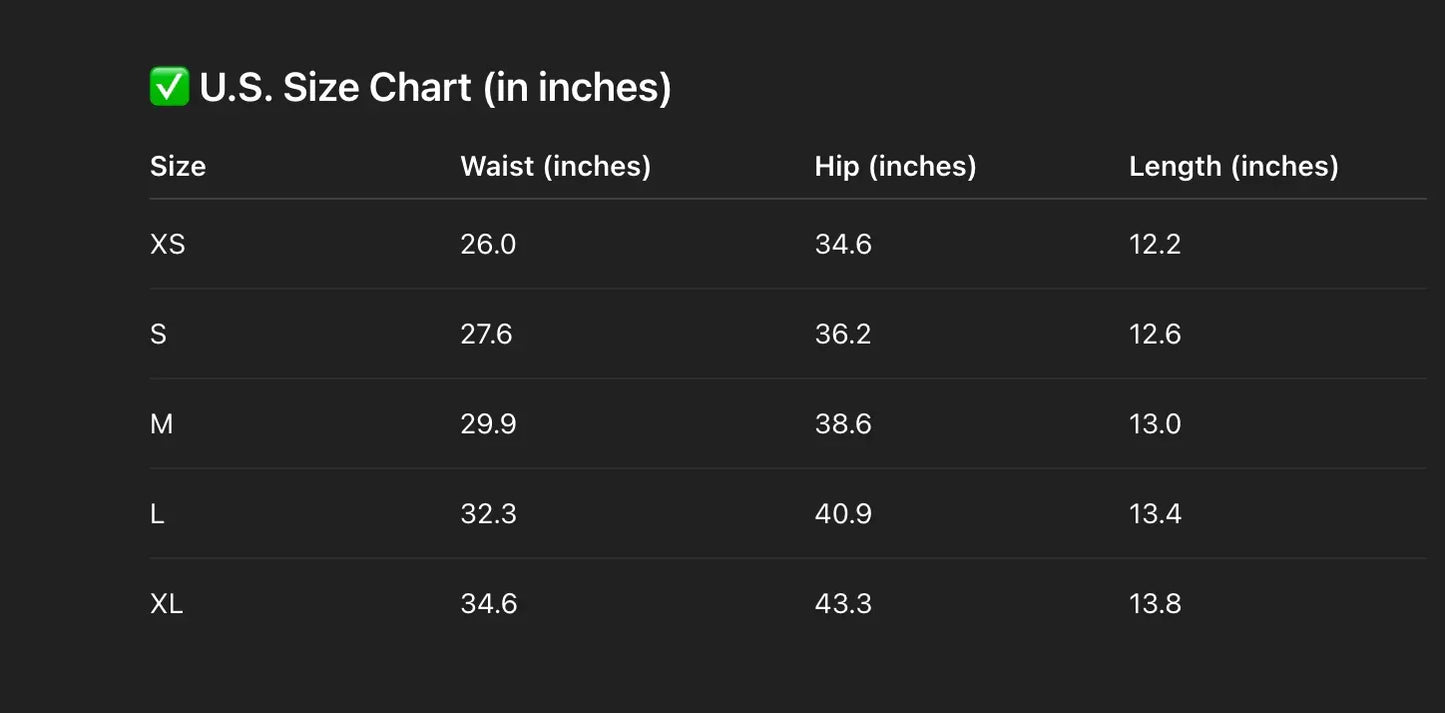Click the Waist (inches) column header
The height and width of the screenshot is (713, 1445).
[555, 166]
